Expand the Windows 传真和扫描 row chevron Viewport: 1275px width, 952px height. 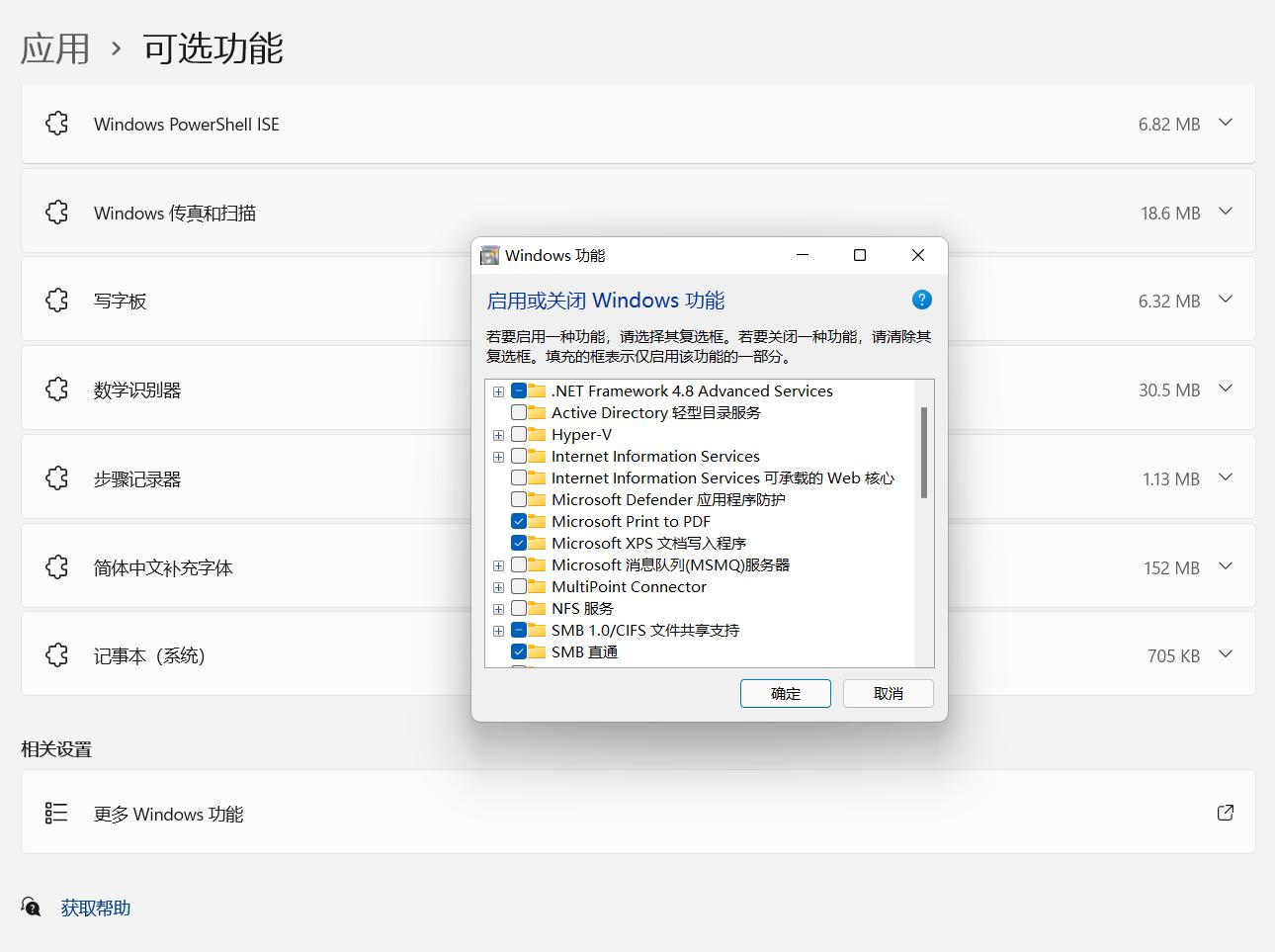[x=1226, y=212]
